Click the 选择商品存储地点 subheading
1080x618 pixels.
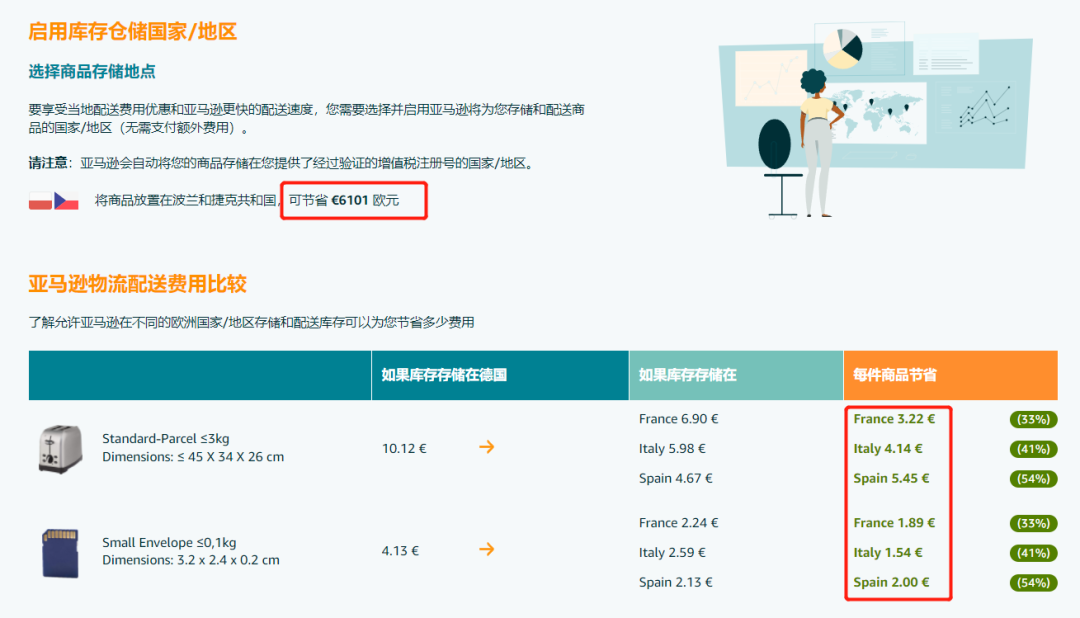point(92,71)
